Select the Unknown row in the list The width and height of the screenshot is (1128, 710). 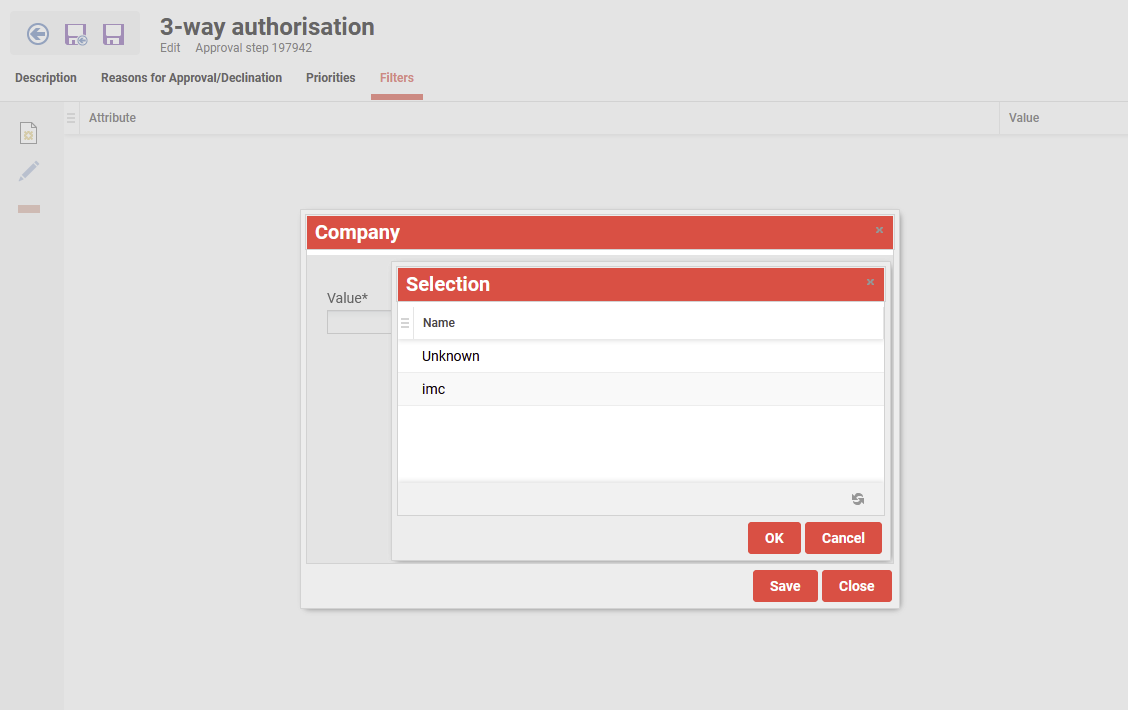coord(451,356)
